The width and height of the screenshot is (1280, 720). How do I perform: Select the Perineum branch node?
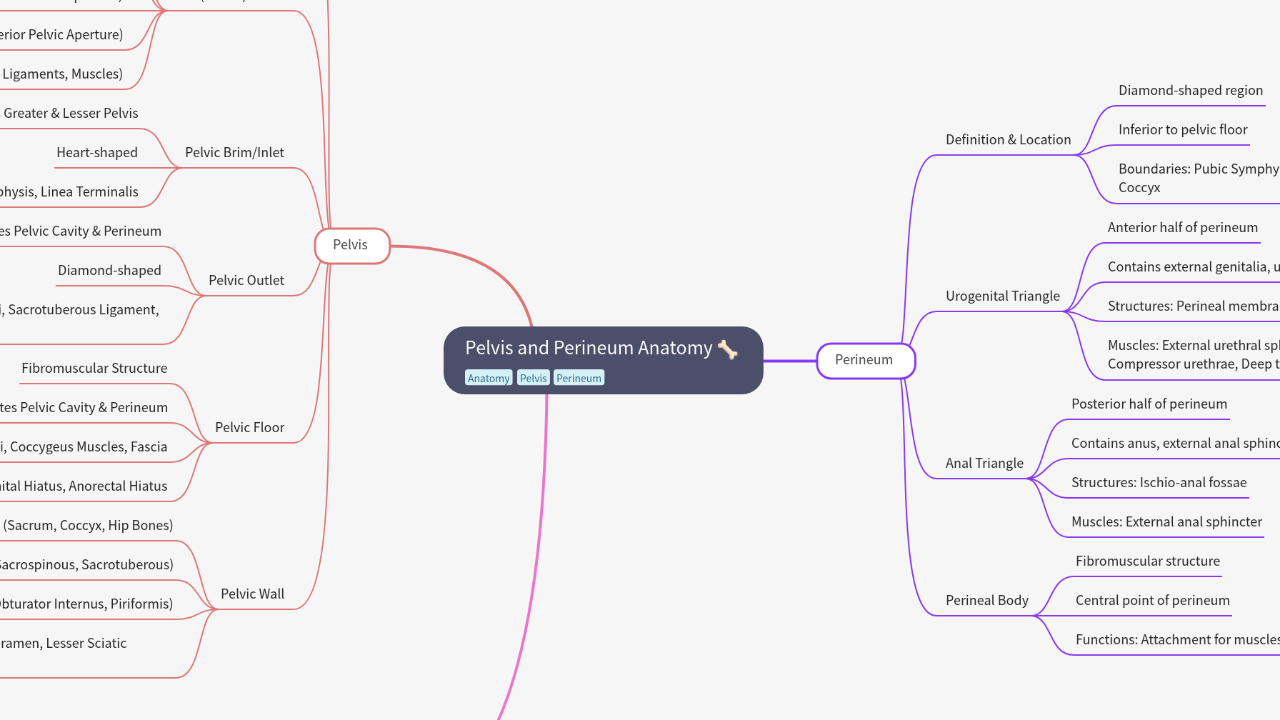[x=865, y=360]
